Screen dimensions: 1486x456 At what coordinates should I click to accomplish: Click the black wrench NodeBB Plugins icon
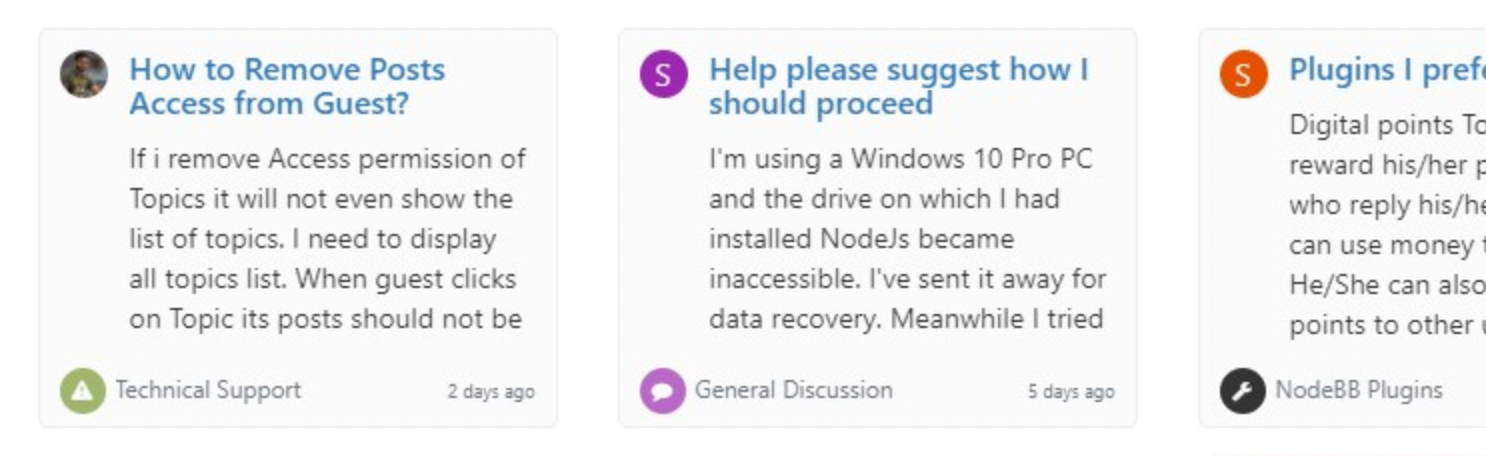[1243, 391]
